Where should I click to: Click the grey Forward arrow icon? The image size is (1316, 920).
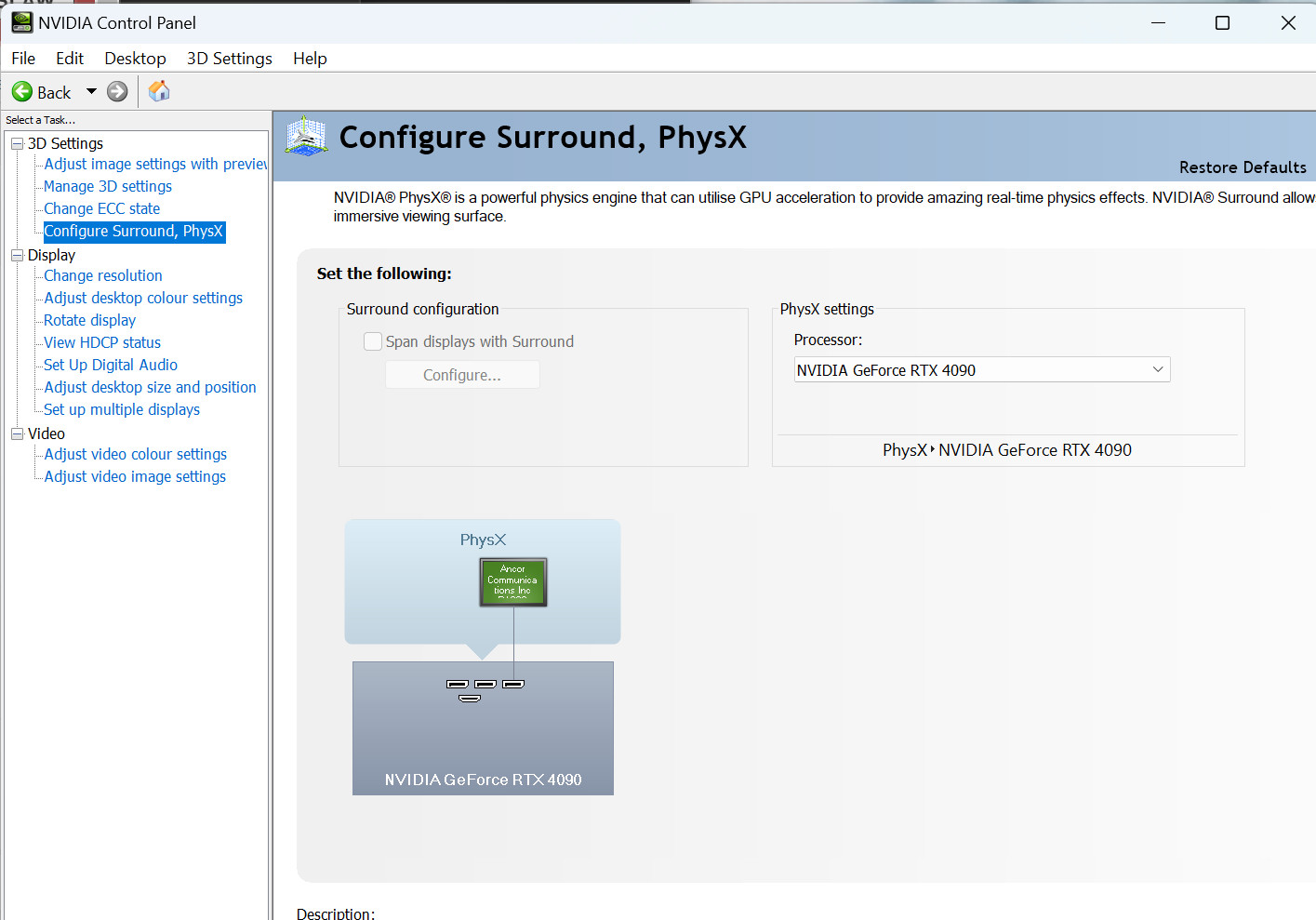[x=117, y=91]
